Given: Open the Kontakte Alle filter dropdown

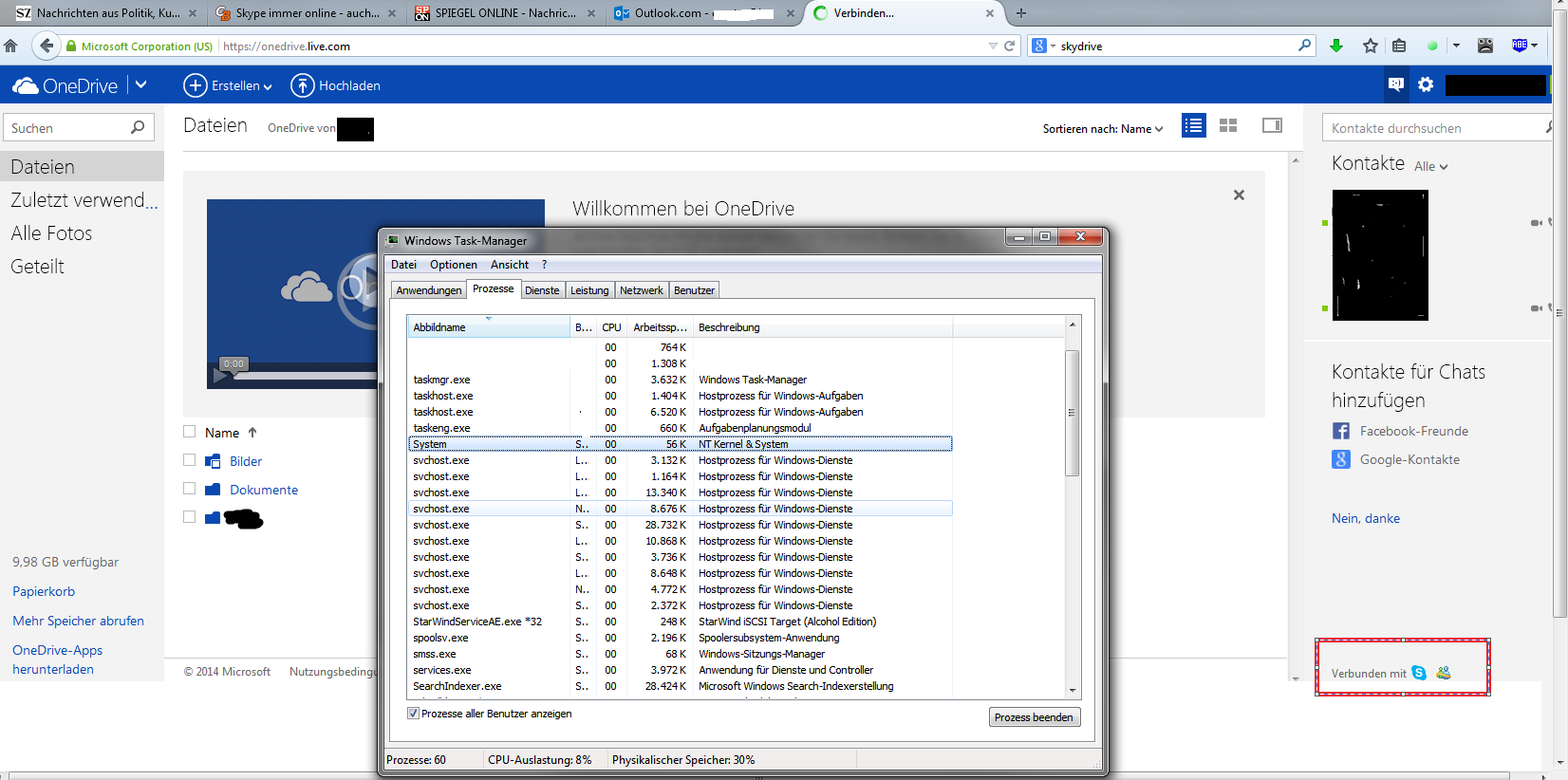Looking at the screenshot, I should point(1431,167).
